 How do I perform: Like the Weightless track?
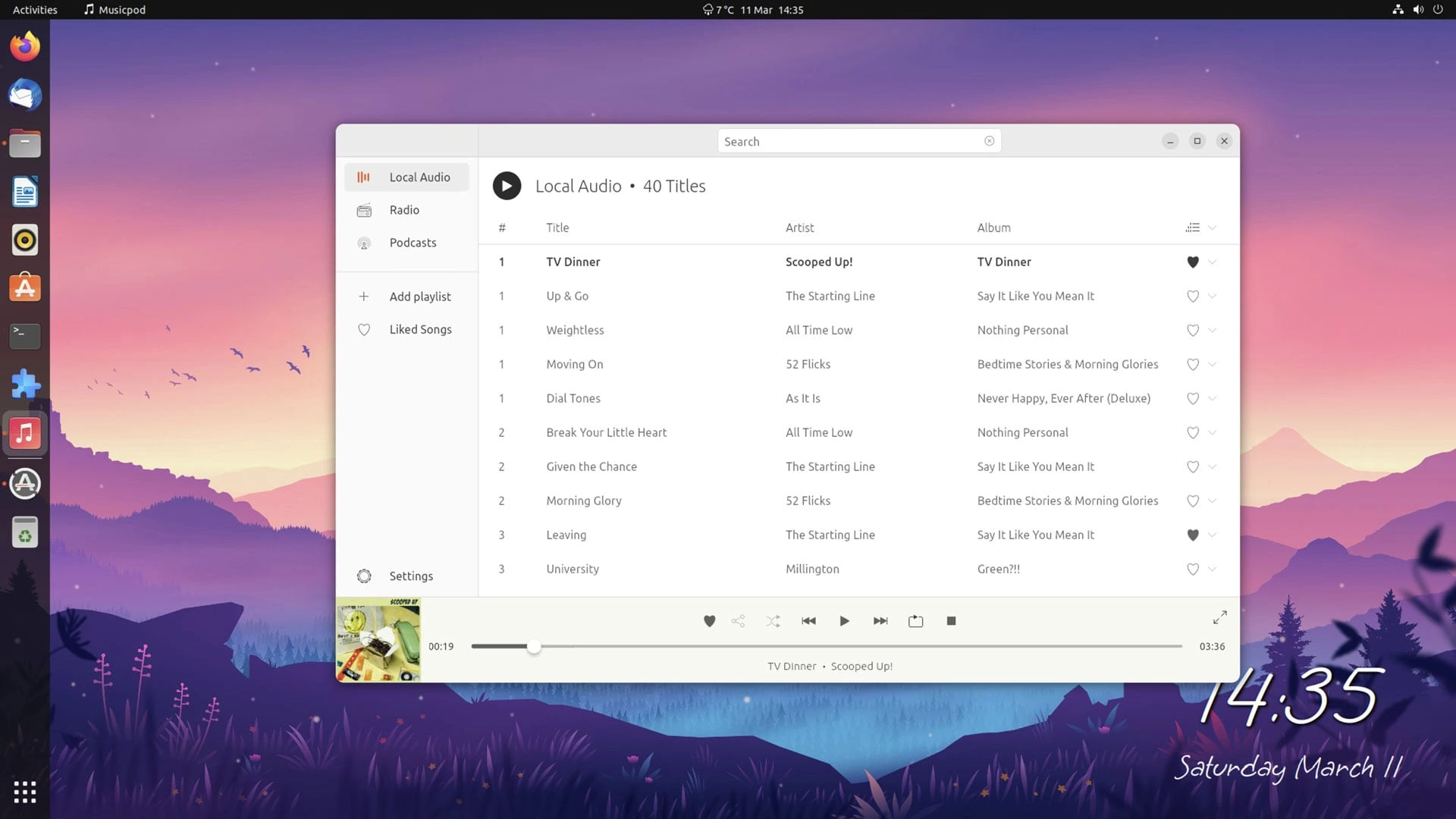pos(1193,330)
